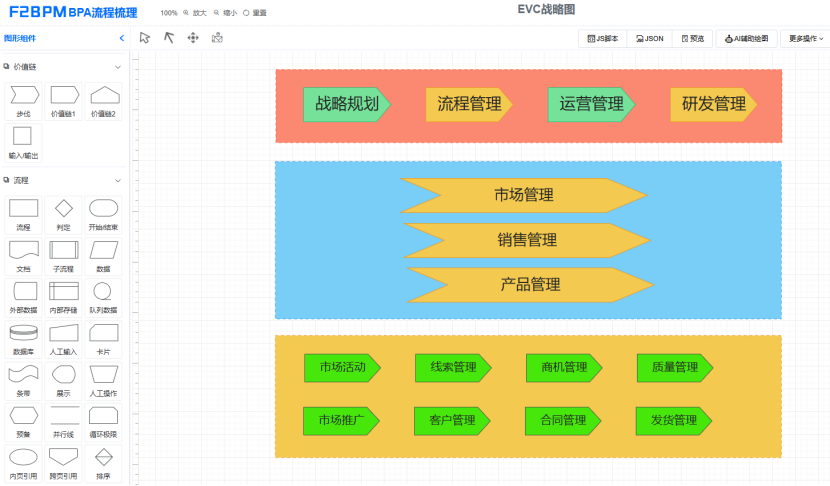Viewport: 830px width, 486px height.
Task: Select the 销售管理 chevron node
Action: coord(527,240)
